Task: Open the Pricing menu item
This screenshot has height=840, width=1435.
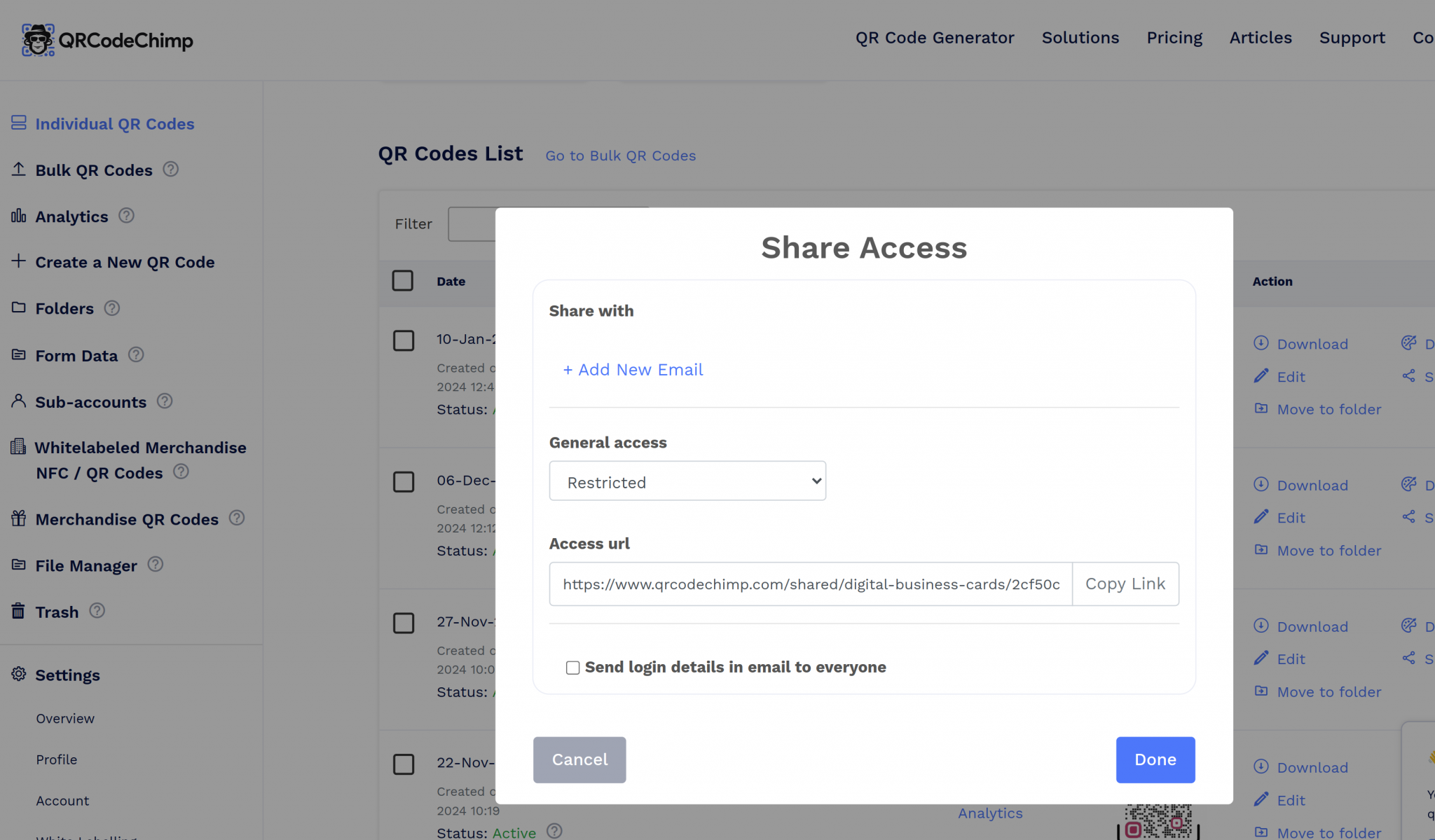Action: point(1174,38)
